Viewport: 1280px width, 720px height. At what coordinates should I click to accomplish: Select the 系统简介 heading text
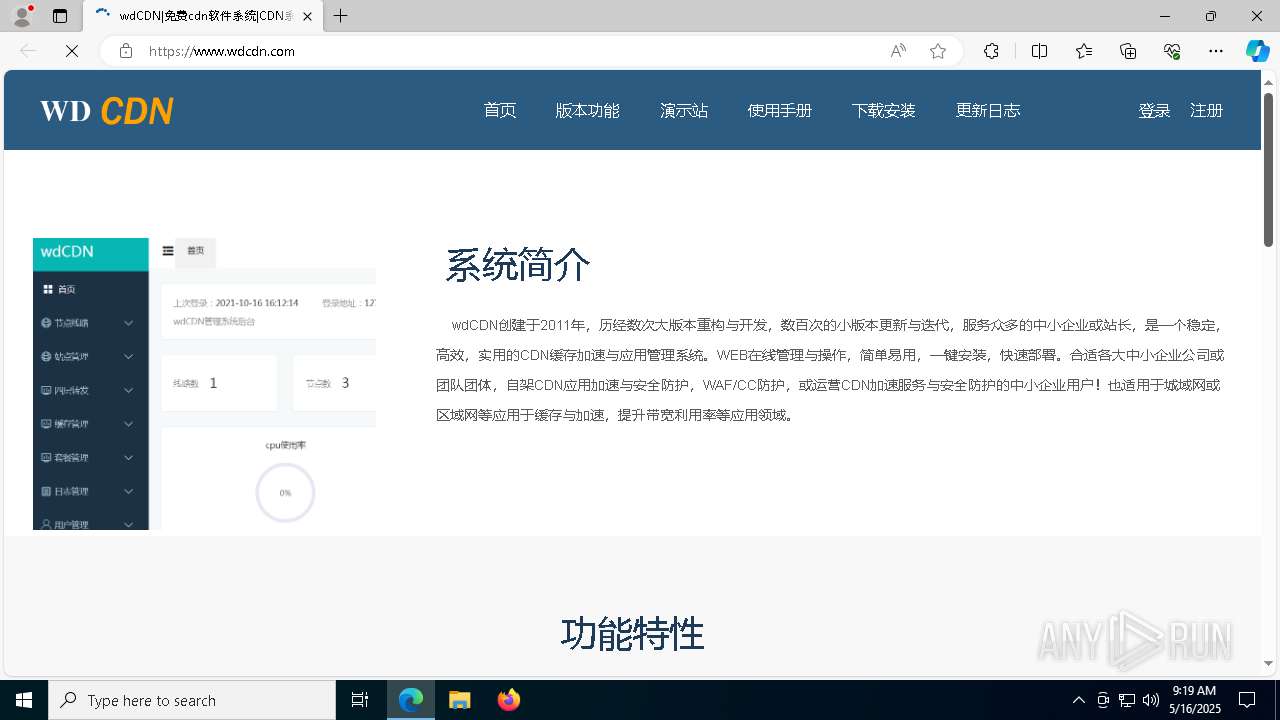tap(518, 266)
